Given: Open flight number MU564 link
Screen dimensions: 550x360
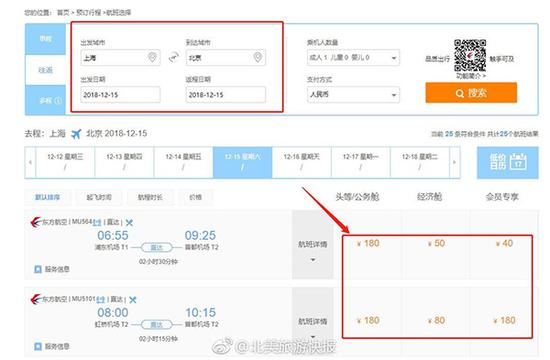Looking at the screenshot, I should 82,221.
